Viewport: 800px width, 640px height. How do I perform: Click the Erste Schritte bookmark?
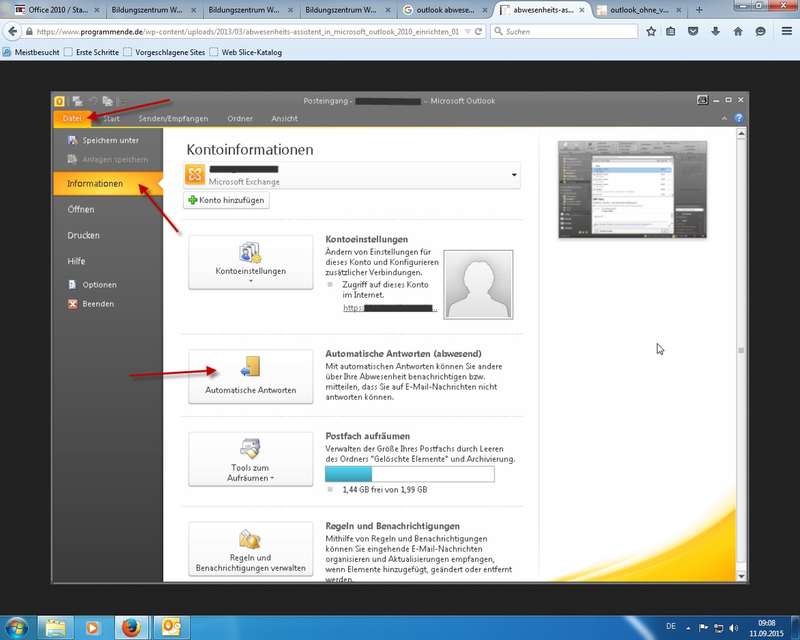91,52
